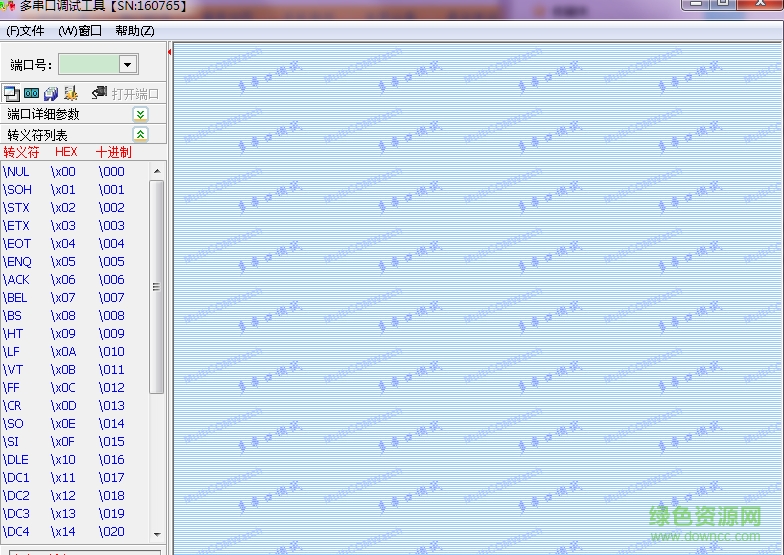Select the \HT escape entry
The width and height of the screenshot is (784, 555).
click(x=12, y=334)
